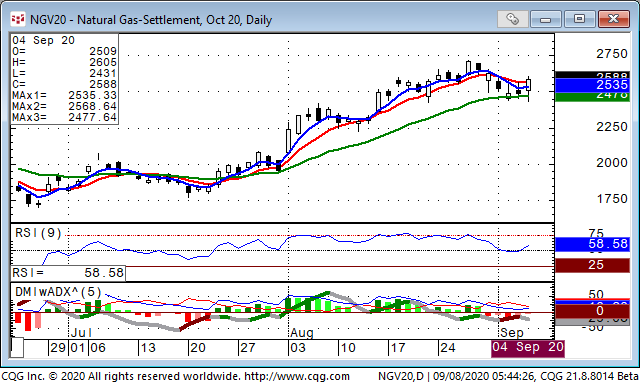Click the dark red 0 DMI scale marker
640x384 pixels.
tap(592, 311)
